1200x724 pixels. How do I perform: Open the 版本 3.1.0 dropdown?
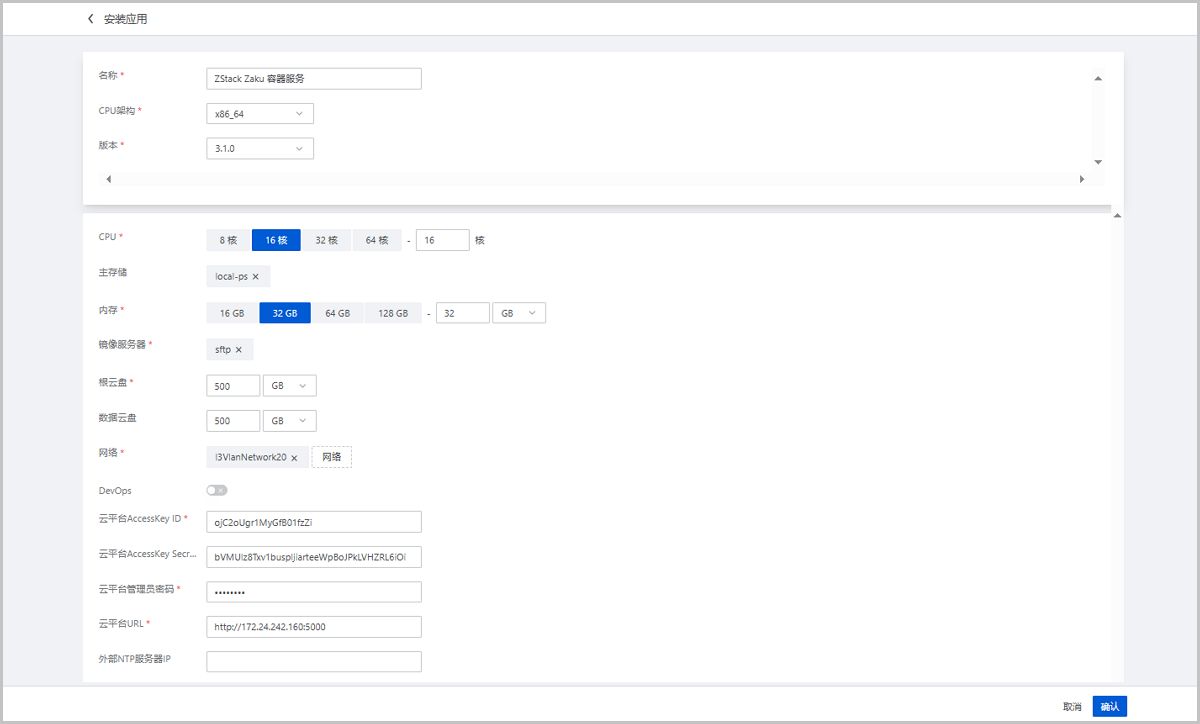tap(259, 149)
